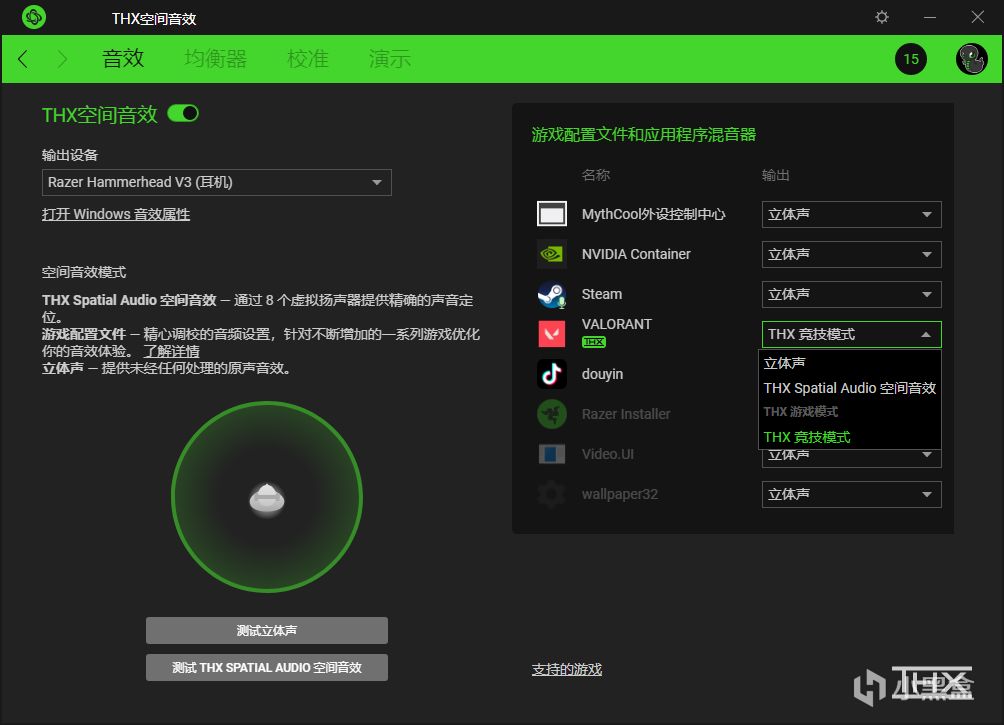This screenshot has width=1004, height=725.
Task: Click the VALORANT app icon
Action: [551, 334]
